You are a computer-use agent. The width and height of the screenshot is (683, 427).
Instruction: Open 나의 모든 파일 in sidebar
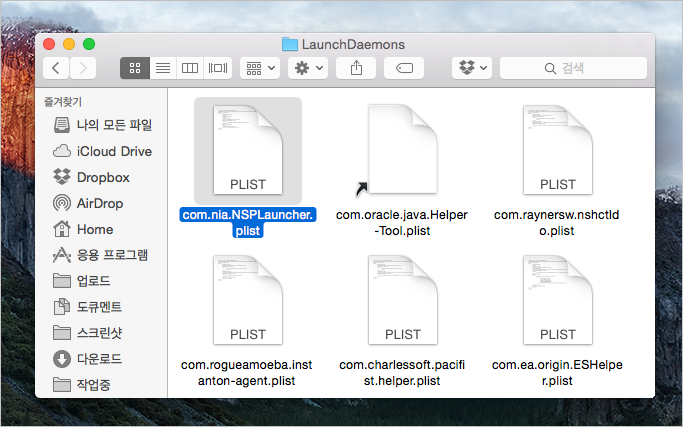pyautogui.click(x=102, y=125)
